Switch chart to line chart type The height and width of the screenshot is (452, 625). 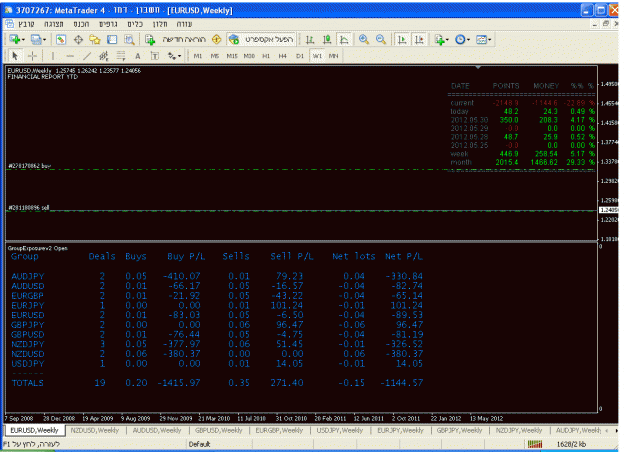(x=344, y=39)
